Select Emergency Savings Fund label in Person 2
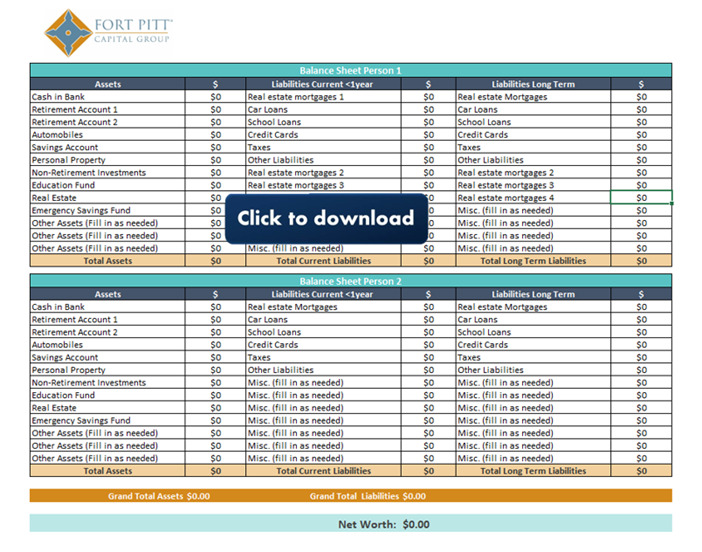 [x=80, y=421]
